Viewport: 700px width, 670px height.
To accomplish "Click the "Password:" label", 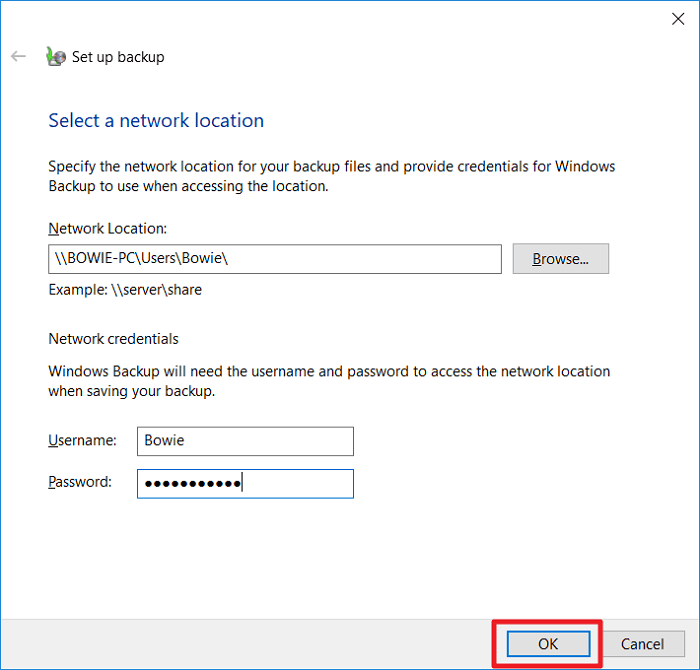I will tap(80, 482).
